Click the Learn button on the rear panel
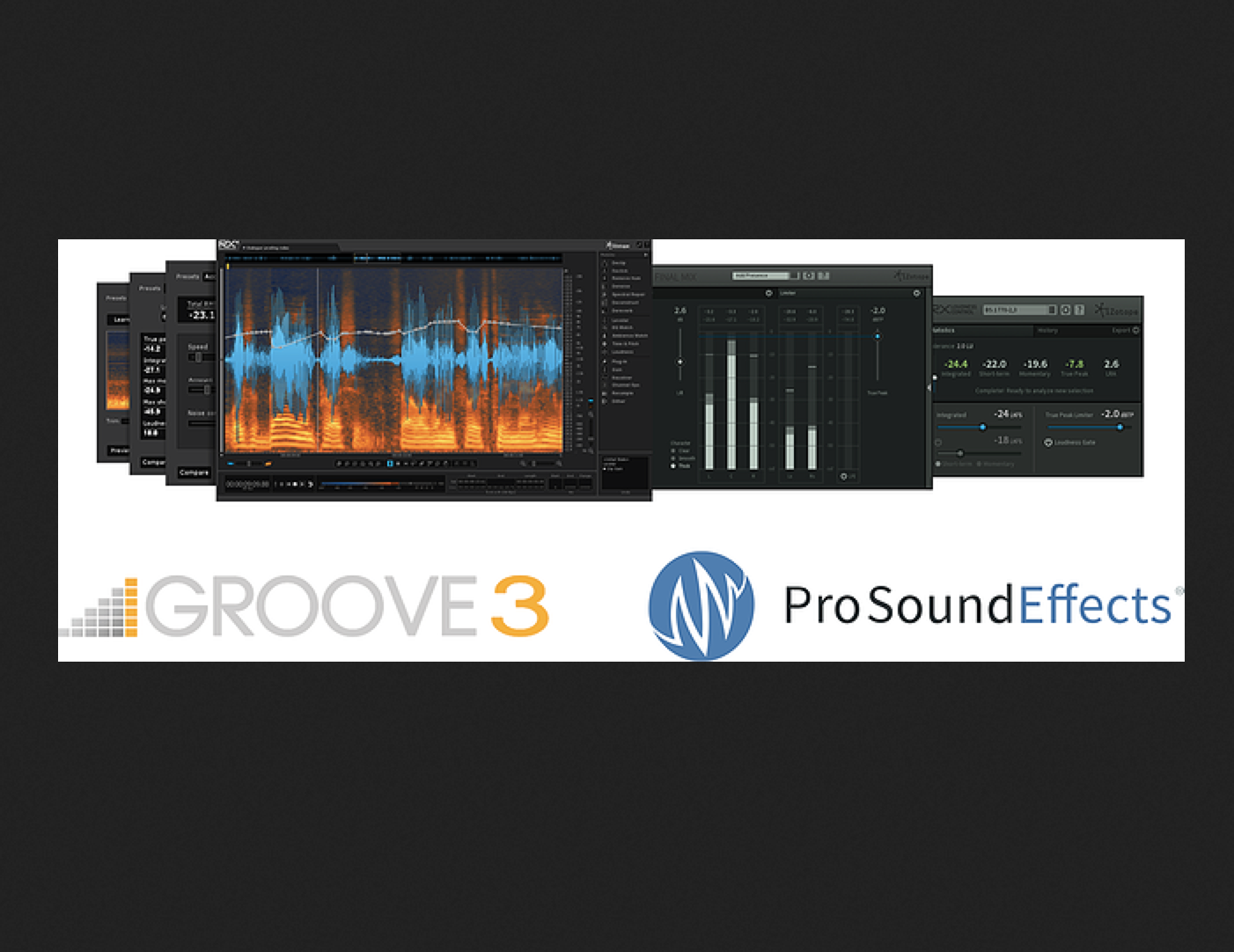The height and width of the screenshot is (952, 1234). point(119,320)
